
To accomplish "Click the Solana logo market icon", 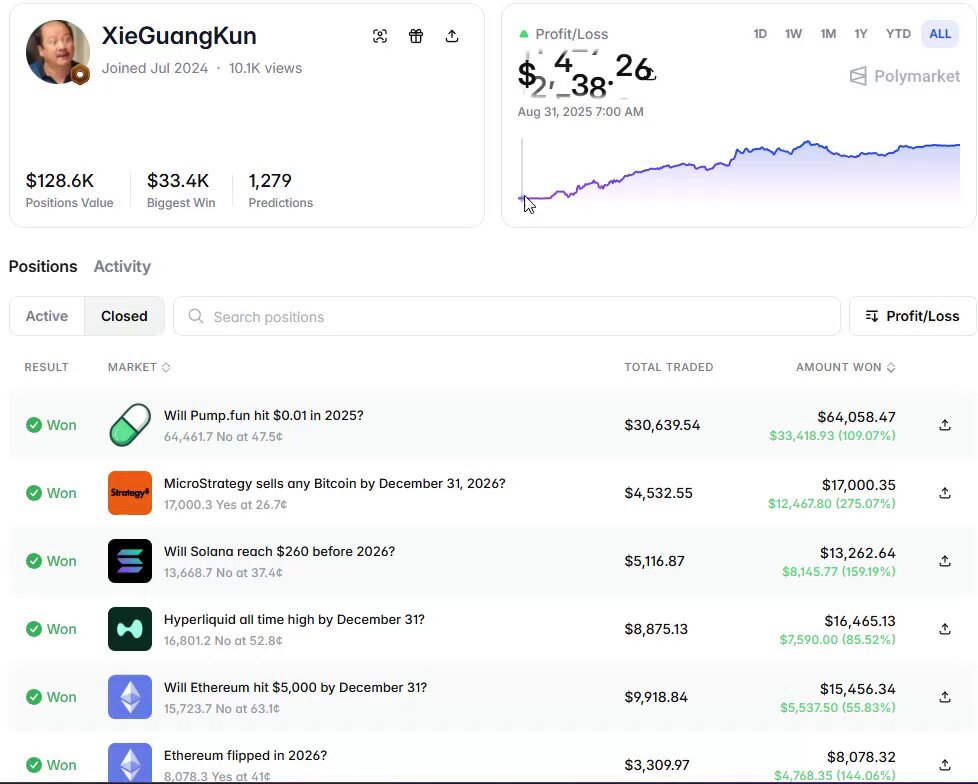I will coord(130,561).
